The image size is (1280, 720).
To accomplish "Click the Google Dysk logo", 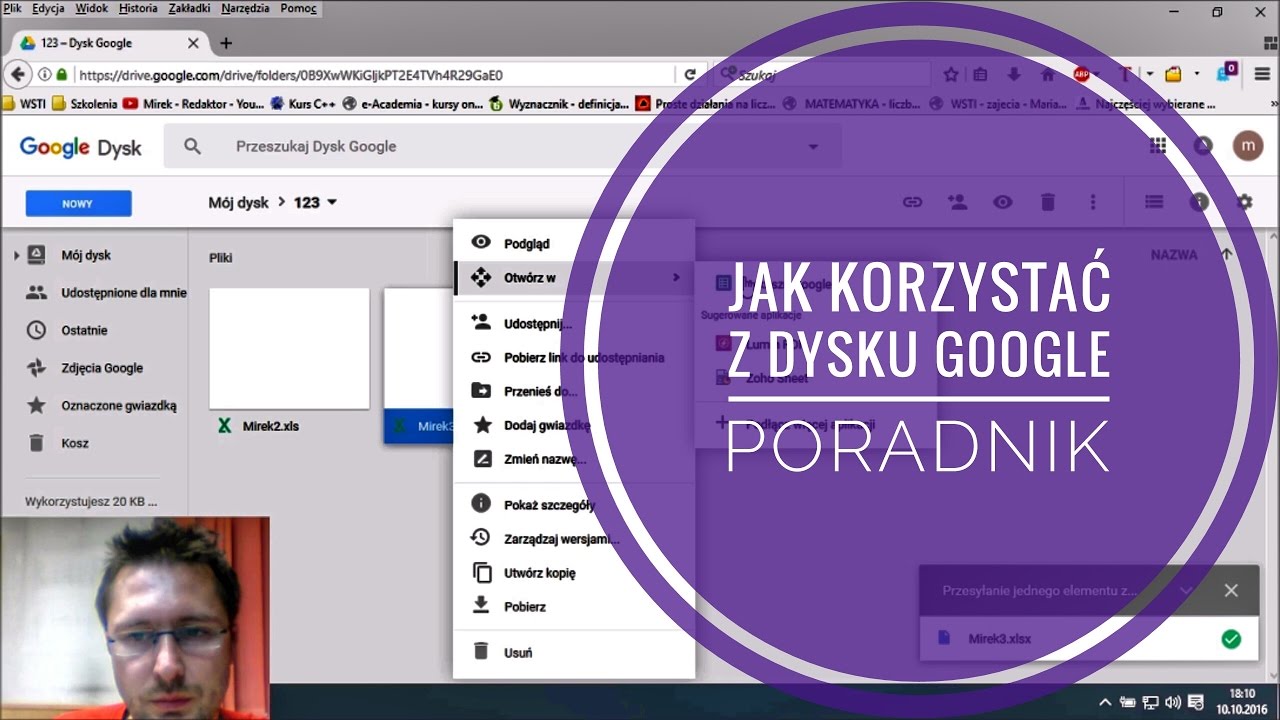I will [x=81, y=147].
